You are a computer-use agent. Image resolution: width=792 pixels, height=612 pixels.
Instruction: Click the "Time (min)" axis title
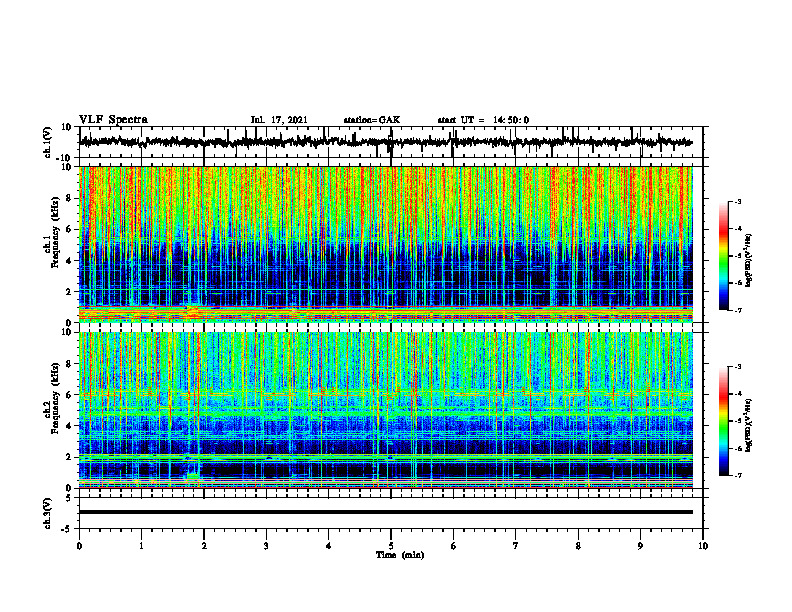[x=400, y=555]
